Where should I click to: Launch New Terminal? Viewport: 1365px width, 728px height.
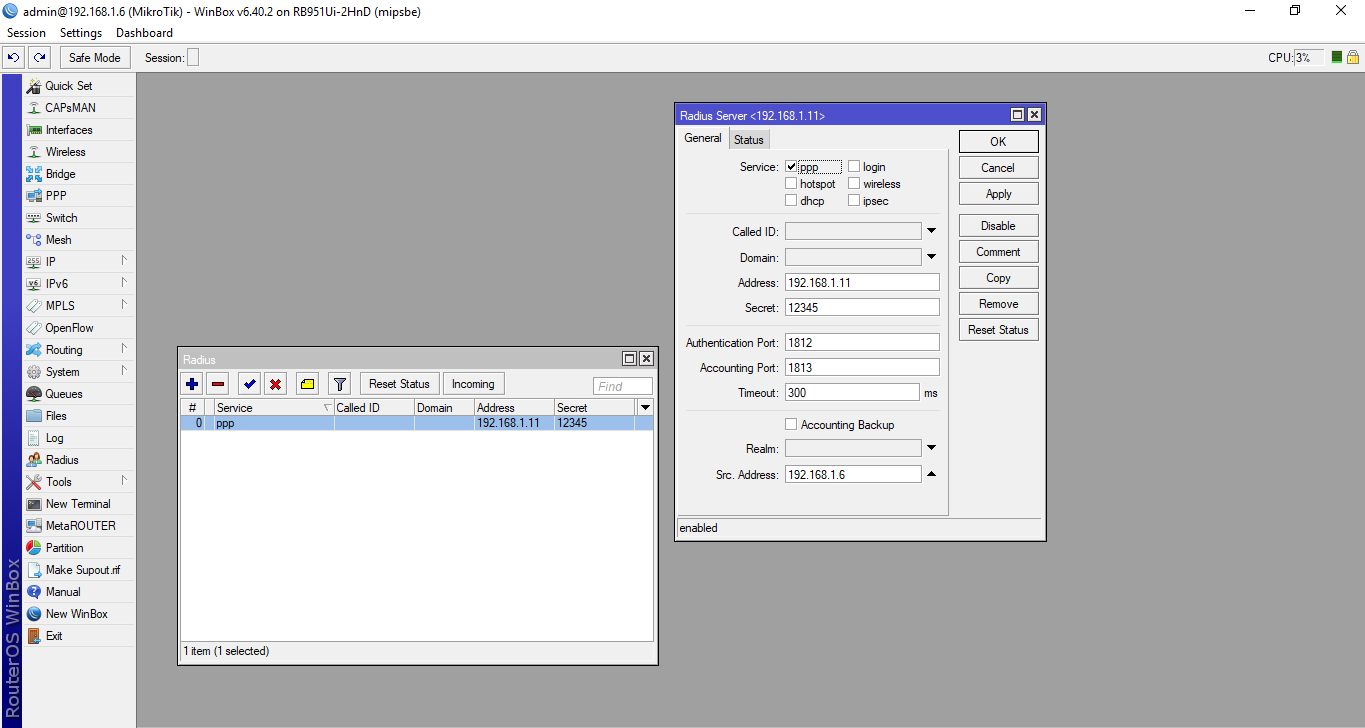[78, 504]
